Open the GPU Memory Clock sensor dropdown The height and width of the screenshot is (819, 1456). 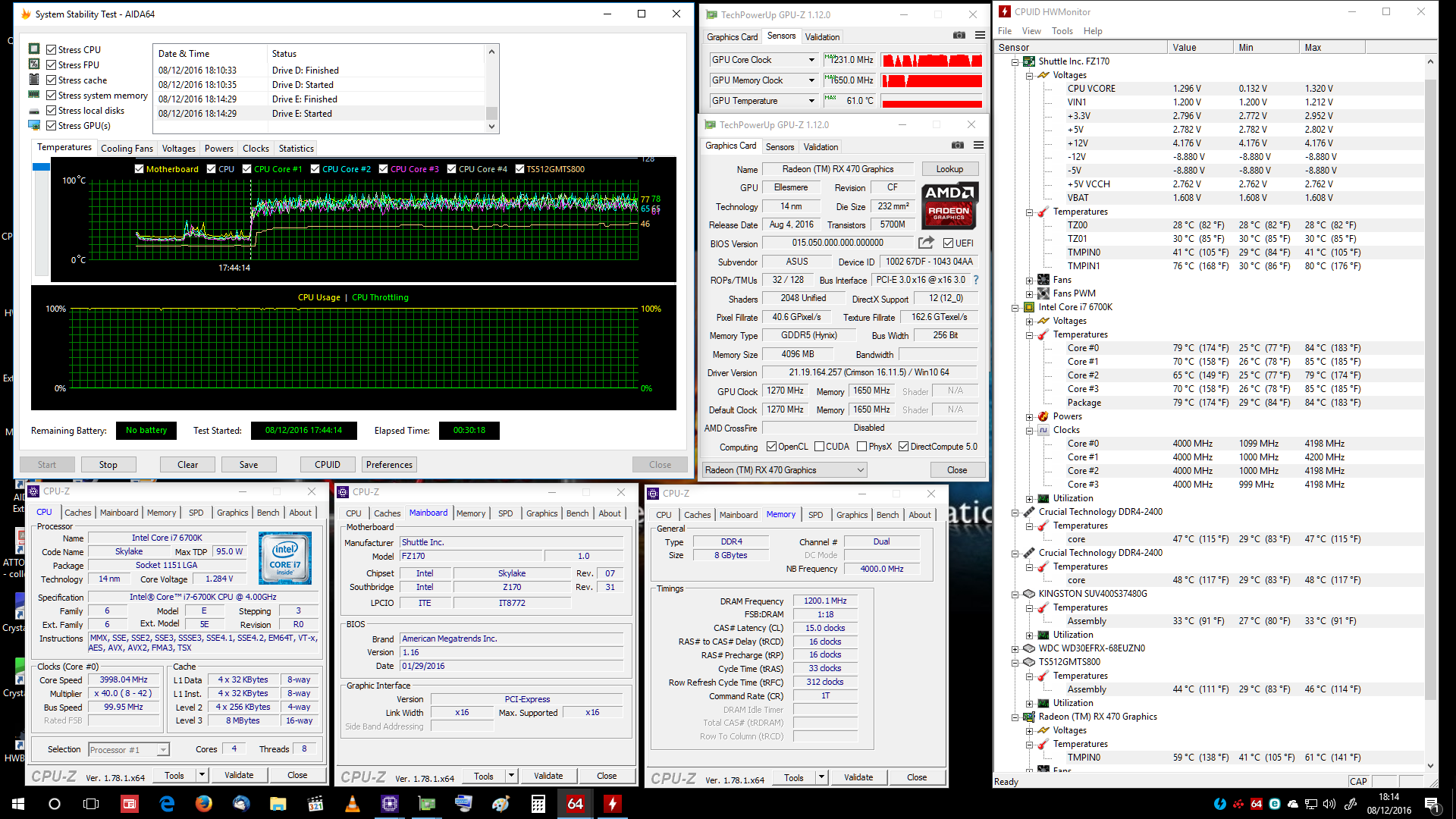[x=811, y=80]
